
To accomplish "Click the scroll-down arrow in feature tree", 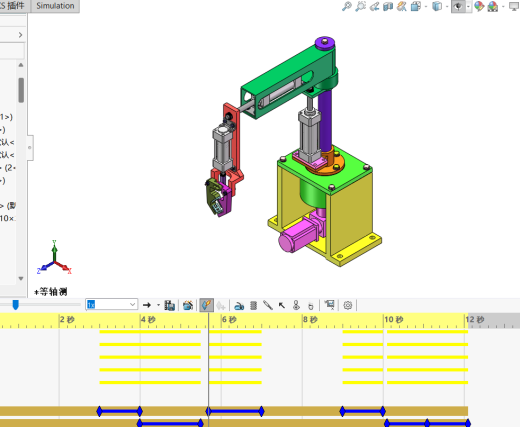I will click(x=21, y=278).
